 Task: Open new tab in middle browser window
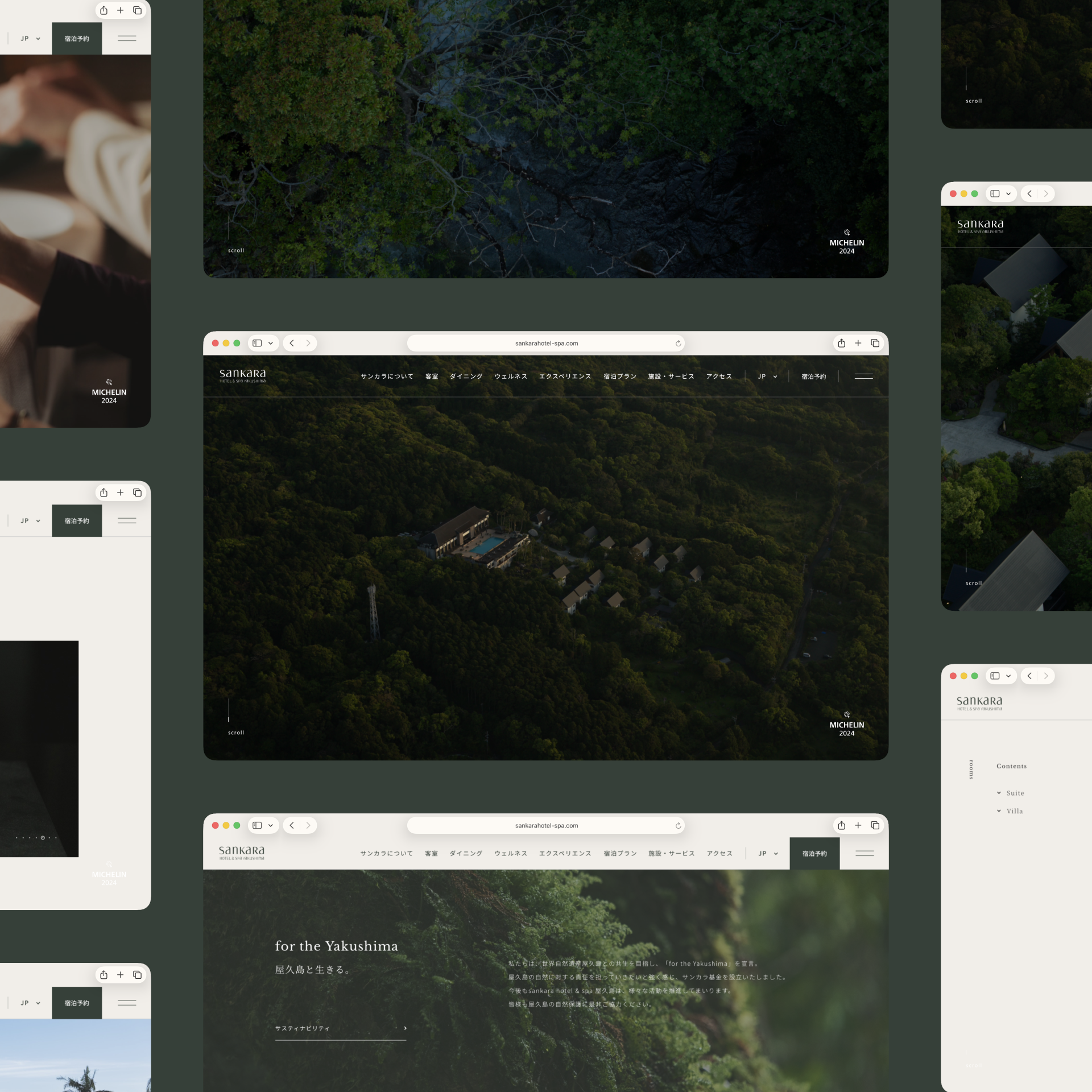coord(858,343)
